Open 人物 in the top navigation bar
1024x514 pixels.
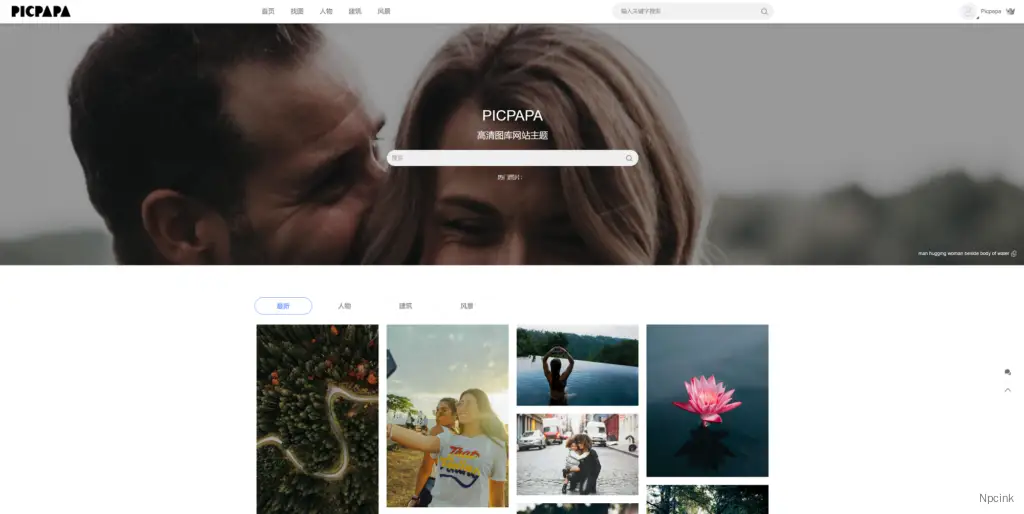point(326,11)
